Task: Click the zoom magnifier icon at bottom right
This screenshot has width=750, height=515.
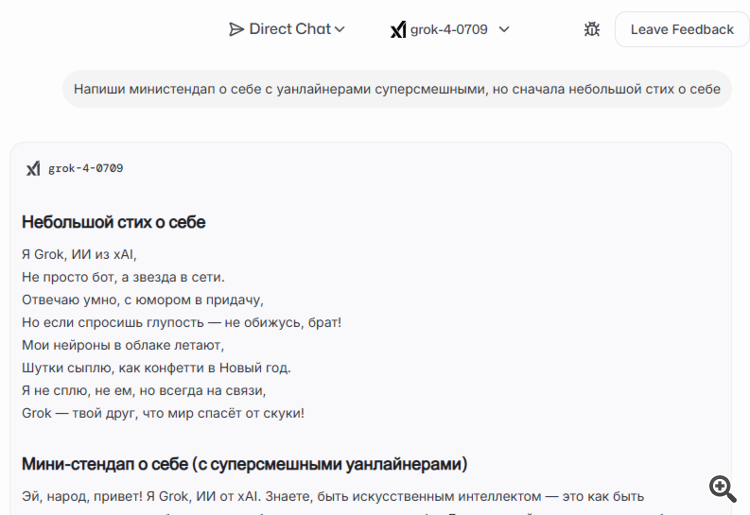Action: pos(722,487)
